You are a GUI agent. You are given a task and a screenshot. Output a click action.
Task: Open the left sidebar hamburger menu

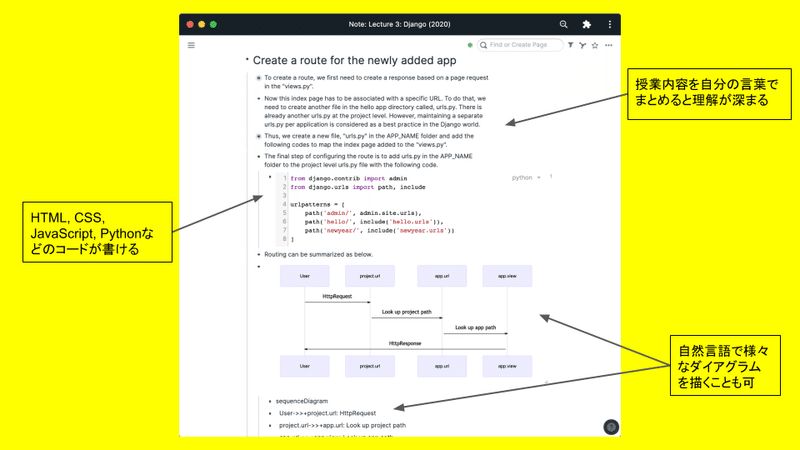coord(191,45)
